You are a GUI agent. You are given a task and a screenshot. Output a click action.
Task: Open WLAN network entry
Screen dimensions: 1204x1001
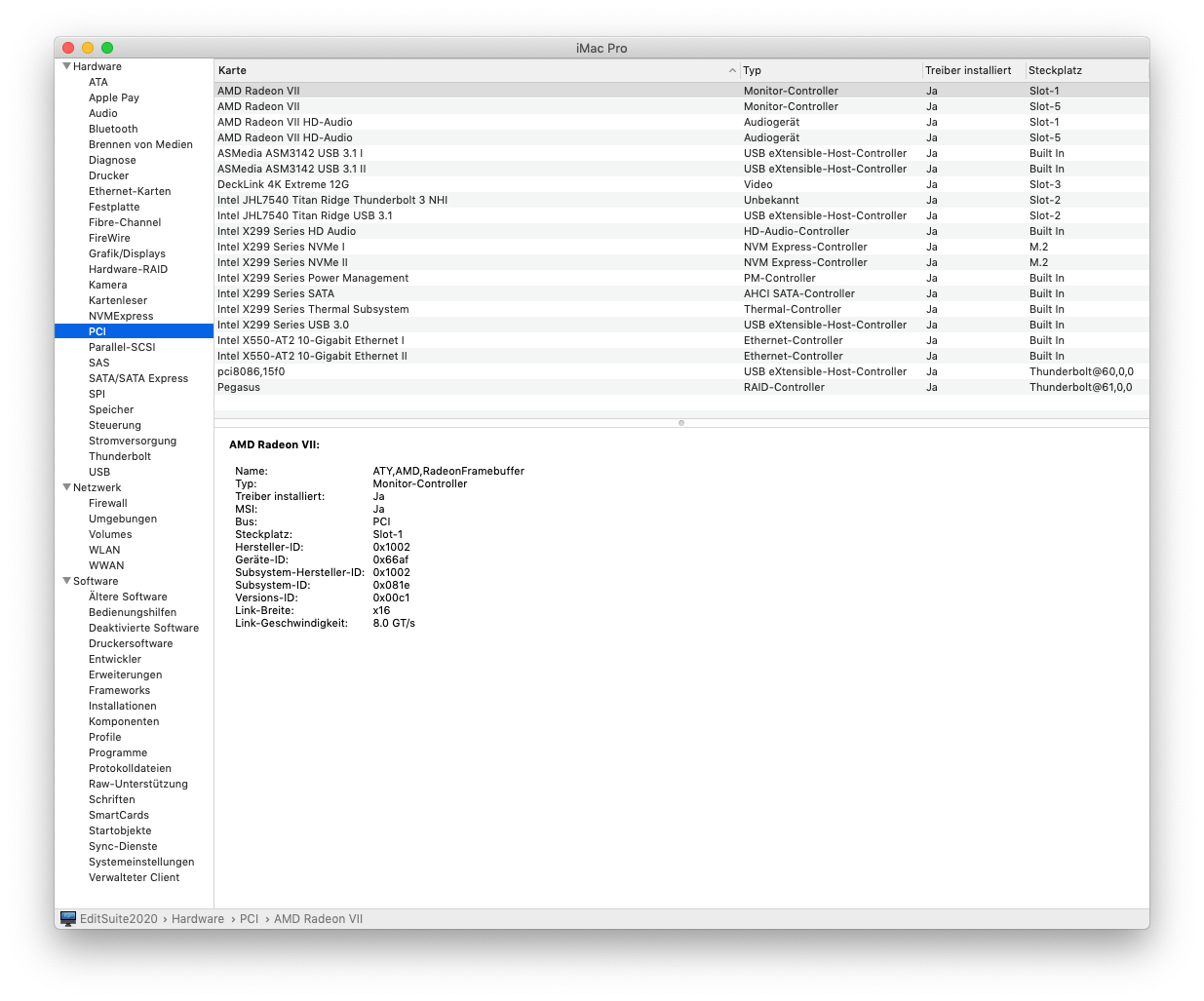tap(104, 550)
